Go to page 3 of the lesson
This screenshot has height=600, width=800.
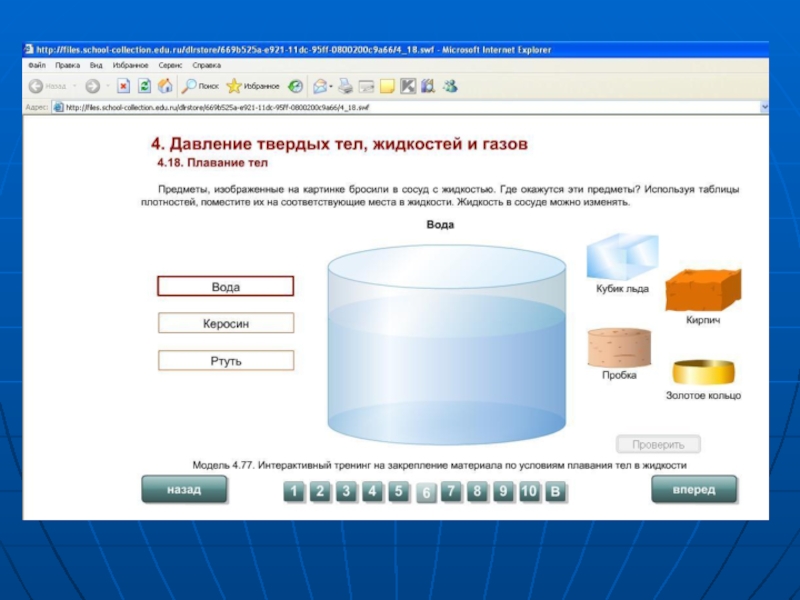click(x=346, y=491)
